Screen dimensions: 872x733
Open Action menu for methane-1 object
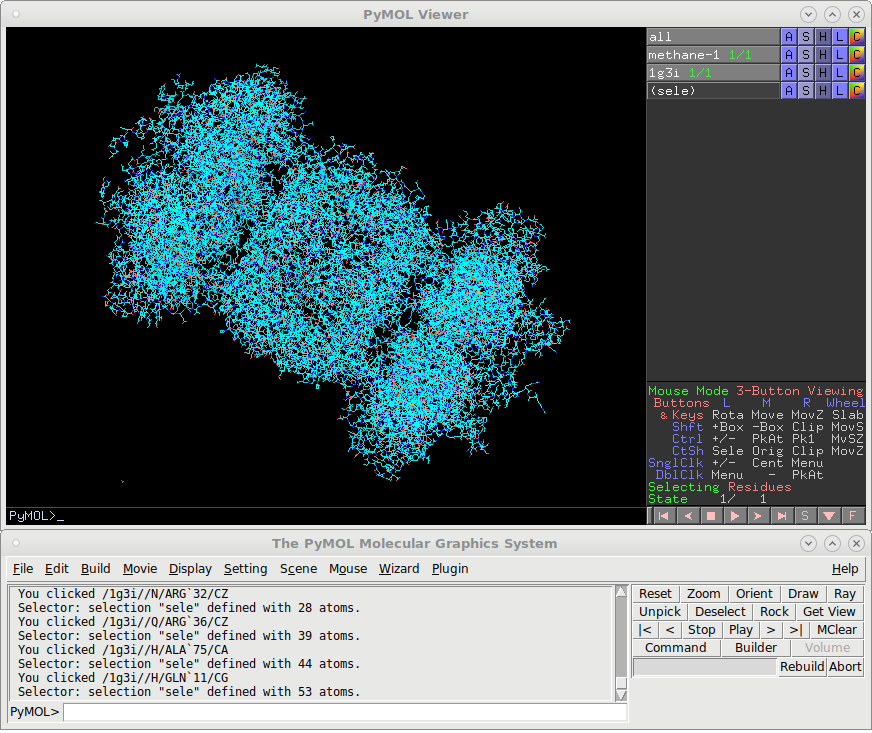pos(789,55)
